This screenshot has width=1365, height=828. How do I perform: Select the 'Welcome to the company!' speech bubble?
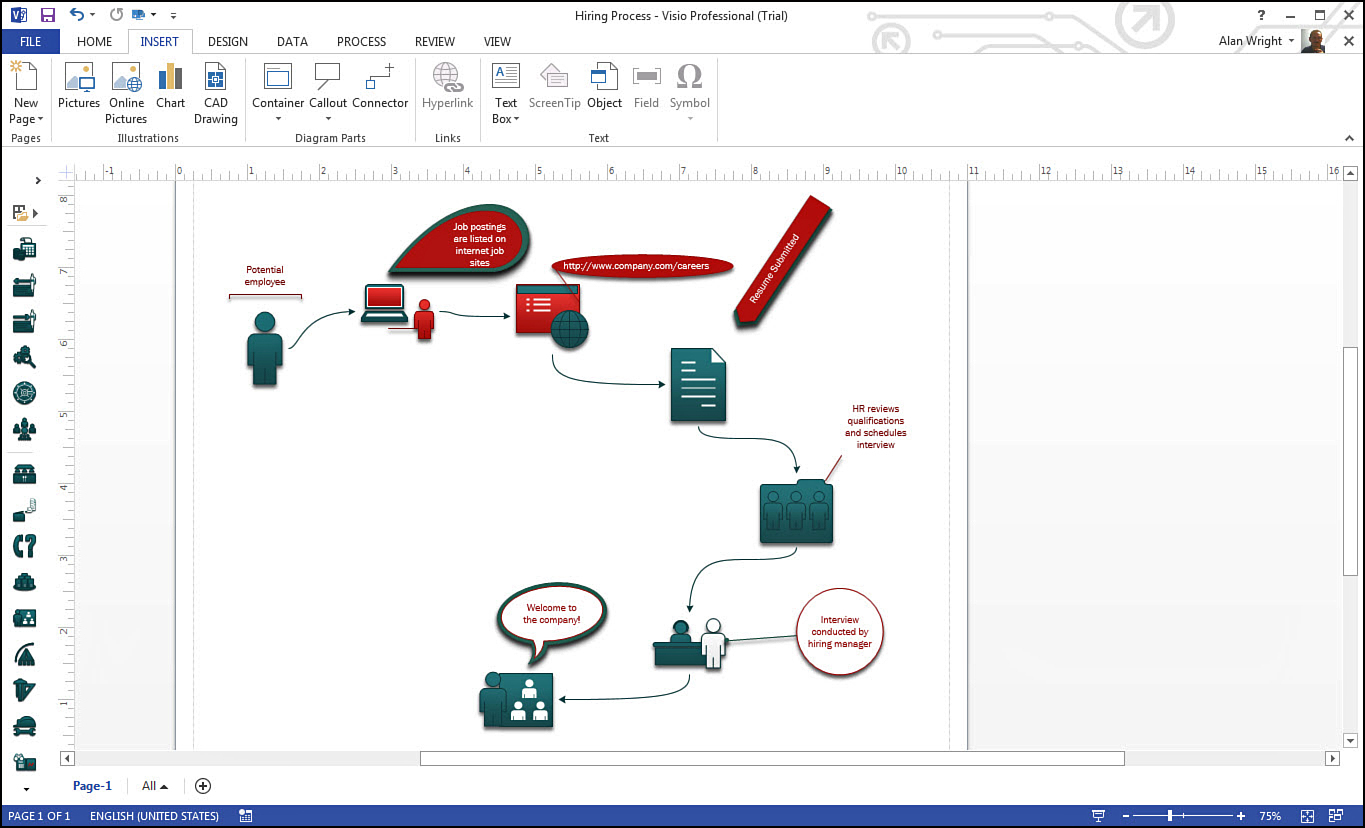tap(552, 624)
